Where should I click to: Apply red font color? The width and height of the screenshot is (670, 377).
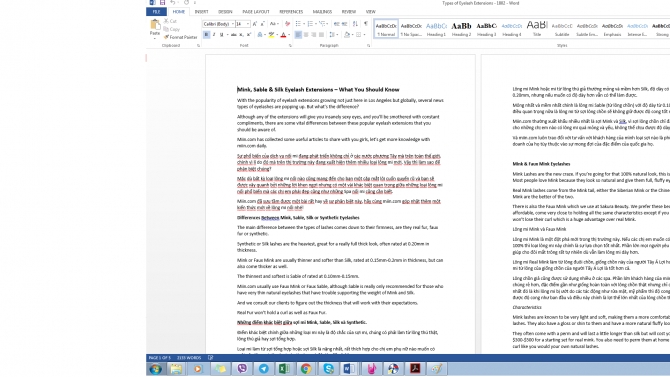(283, 35)
